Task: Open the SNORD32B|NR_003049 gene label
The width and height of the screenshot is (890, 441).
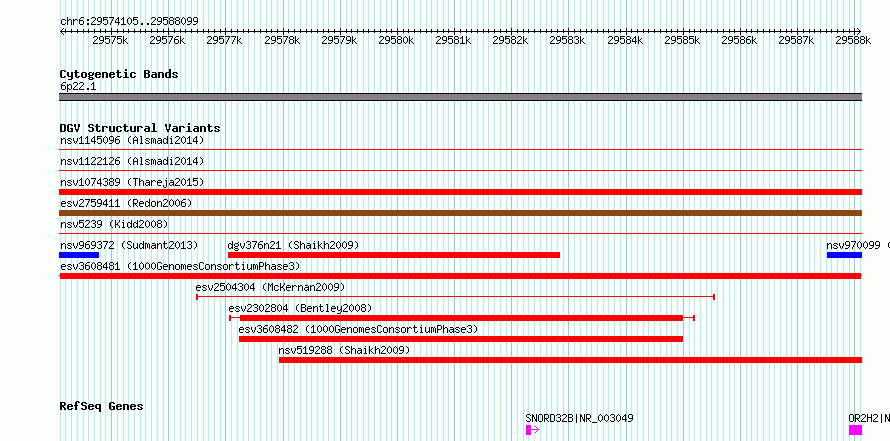Action: pos(580,418)
